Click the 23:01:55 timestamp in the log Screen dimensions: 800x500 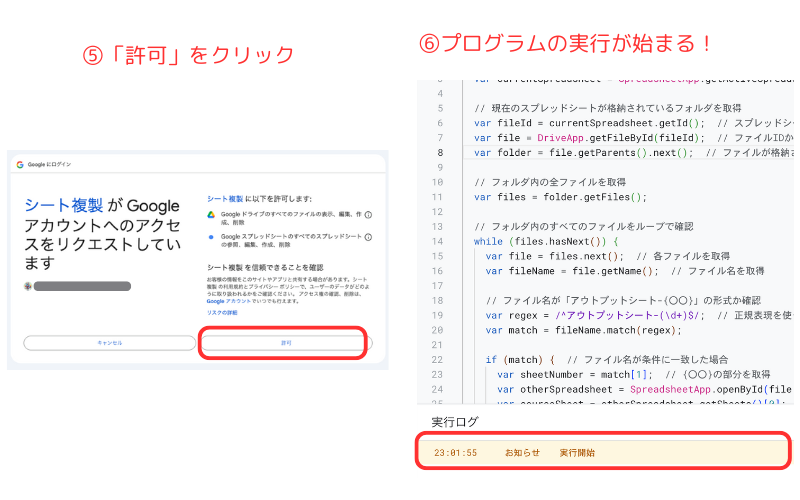coord(456,453)
